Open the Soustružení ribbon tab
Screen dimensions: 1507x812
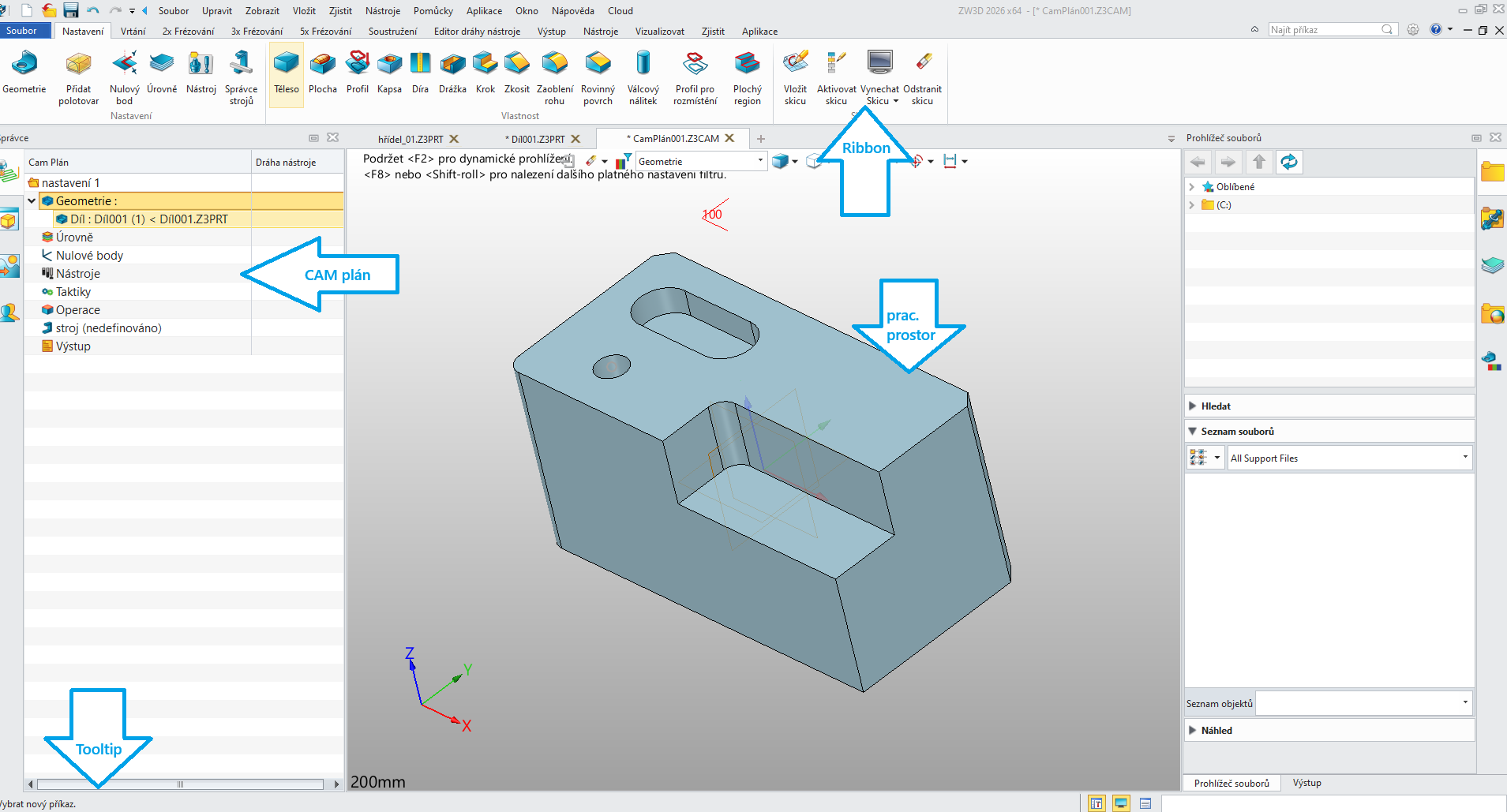[x=392, y=32]
